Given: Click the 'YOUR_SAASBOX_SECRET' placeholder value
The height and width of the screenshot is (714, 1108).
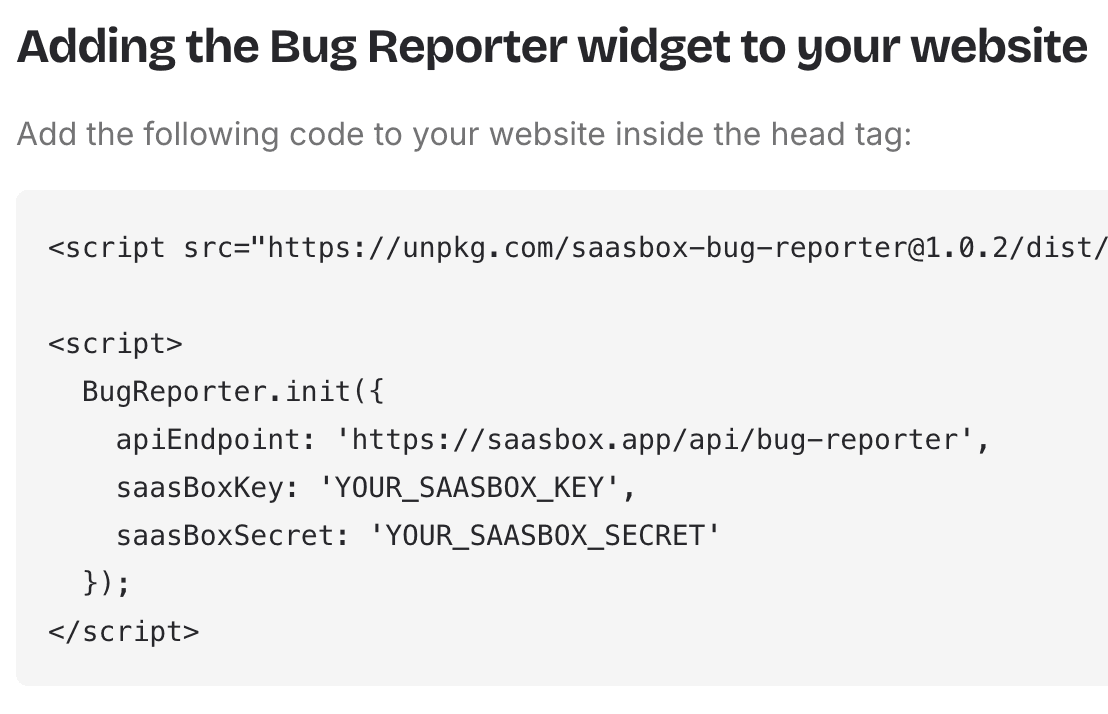Looking at the screenshot, I should click(545, 535).
